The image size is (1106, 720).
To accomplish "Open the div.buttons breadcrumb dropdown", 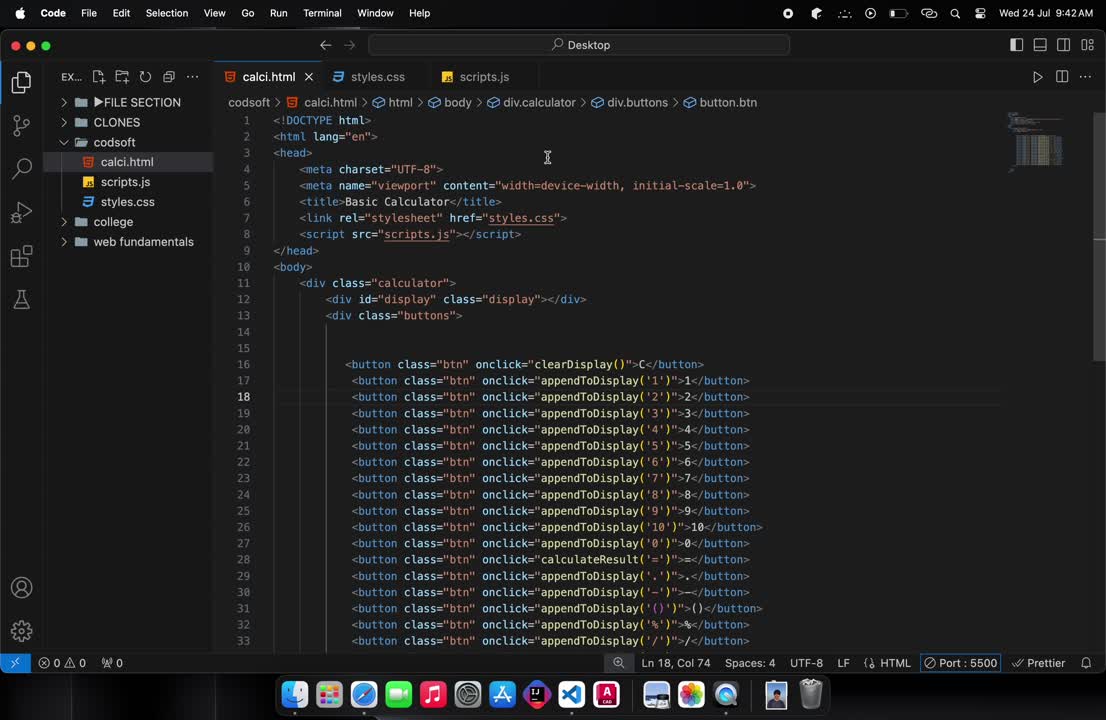I will [x=629, y=102].
